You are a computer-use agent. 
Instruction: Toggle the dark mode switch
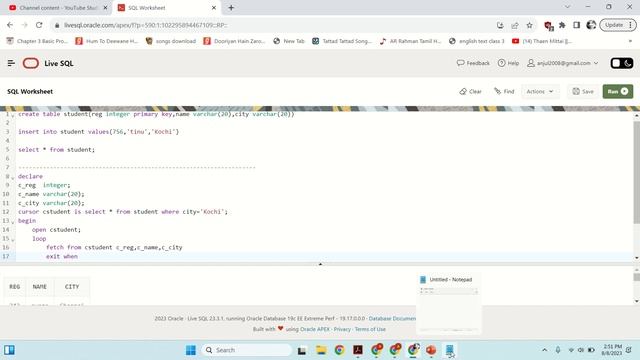click(622, 63)
